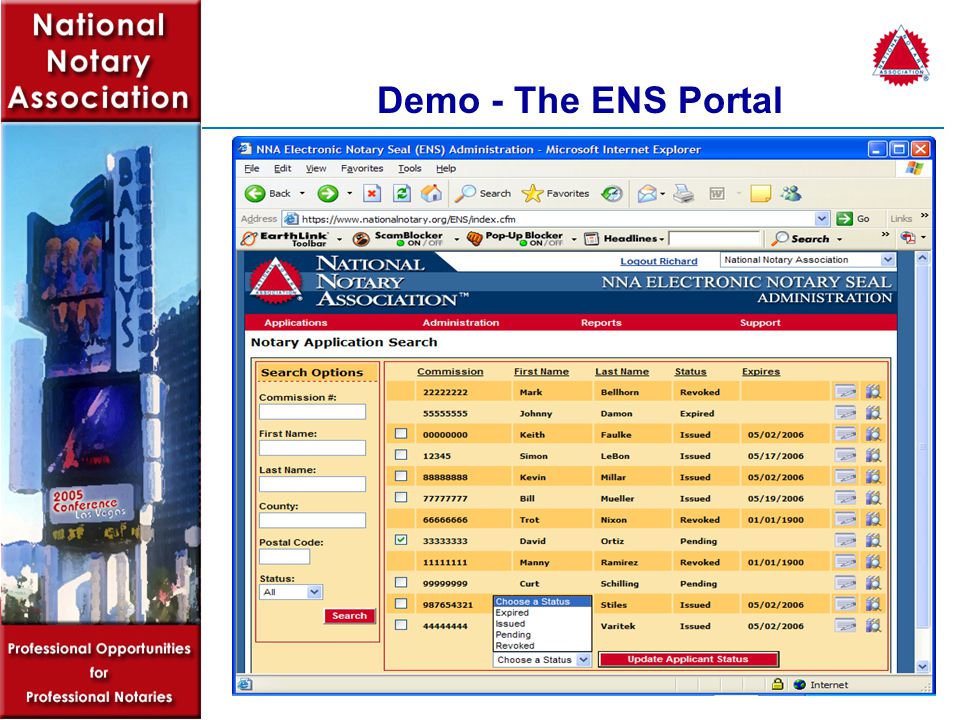The width and height of the screenshot is (960, 720).
Task: Open the Status All dropdown
Action: (291, 592)
